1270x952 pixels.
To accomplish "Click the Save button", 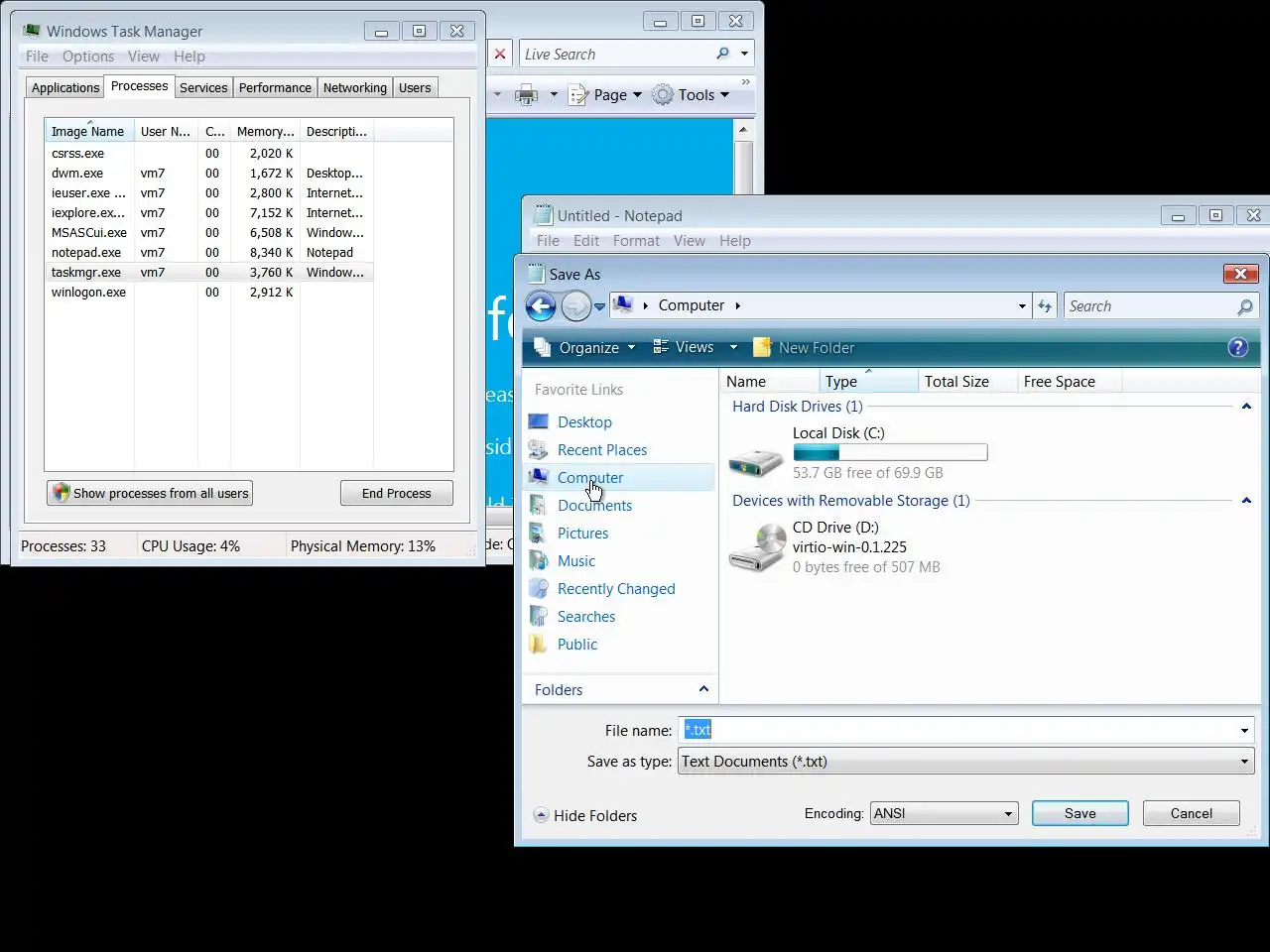I will click(1080, 813).
